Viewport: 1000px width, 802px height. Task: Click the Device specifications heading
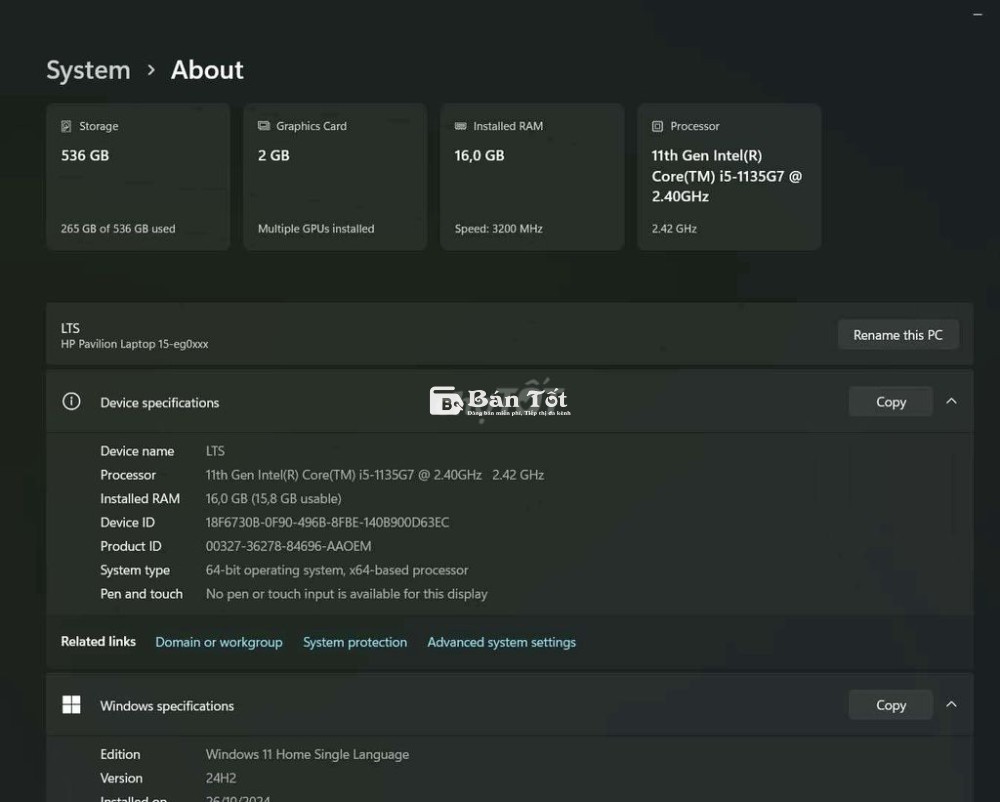point(159,402)
